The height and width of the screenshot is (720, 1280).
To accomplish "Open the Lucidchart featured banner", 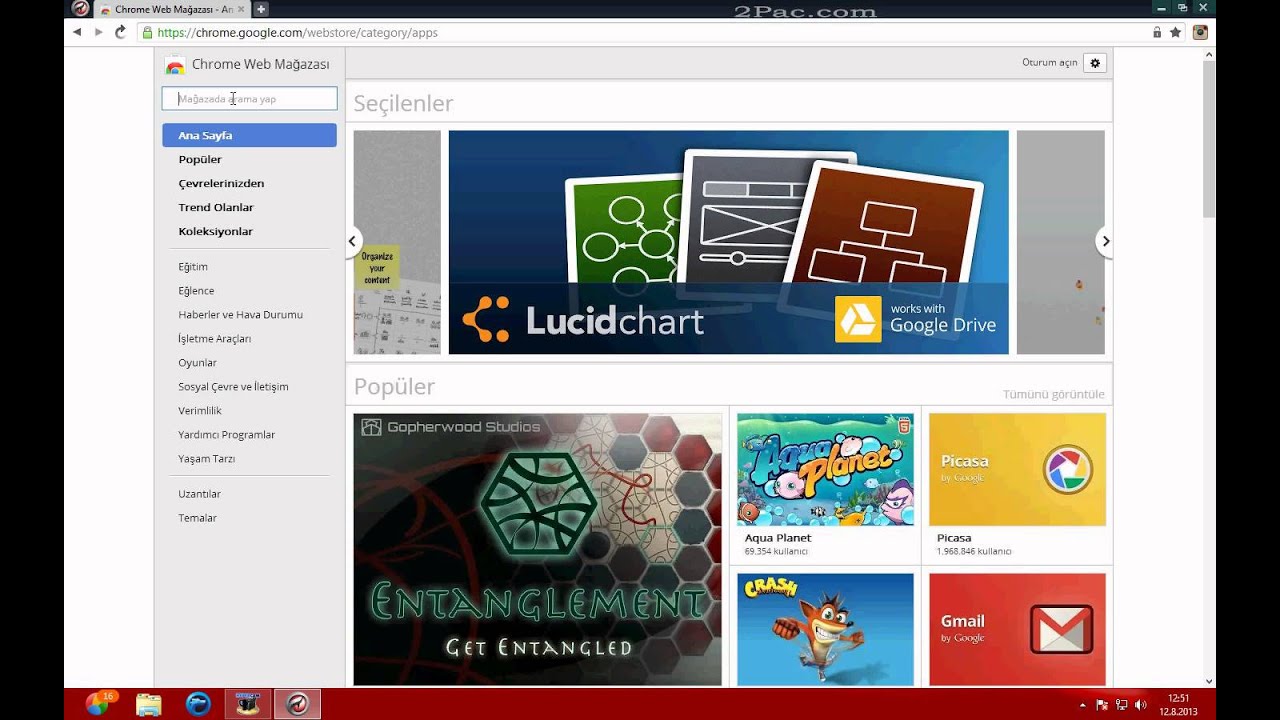I will 728,242.
